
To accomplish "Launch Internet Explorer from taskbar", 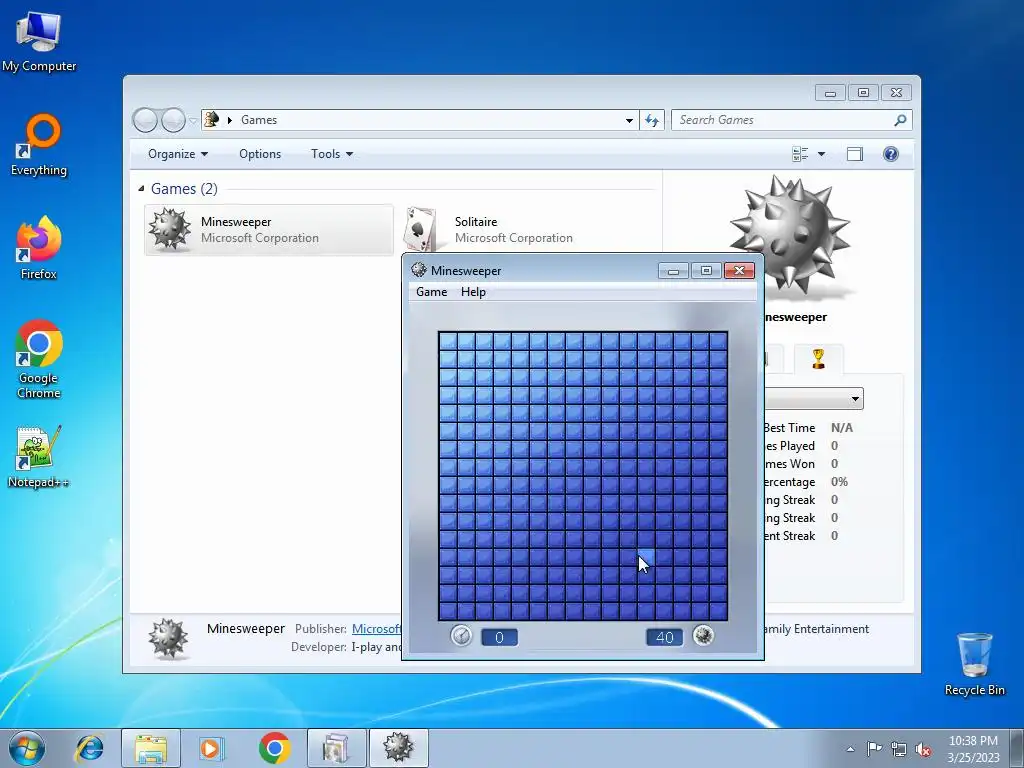I will pos(89,748).
